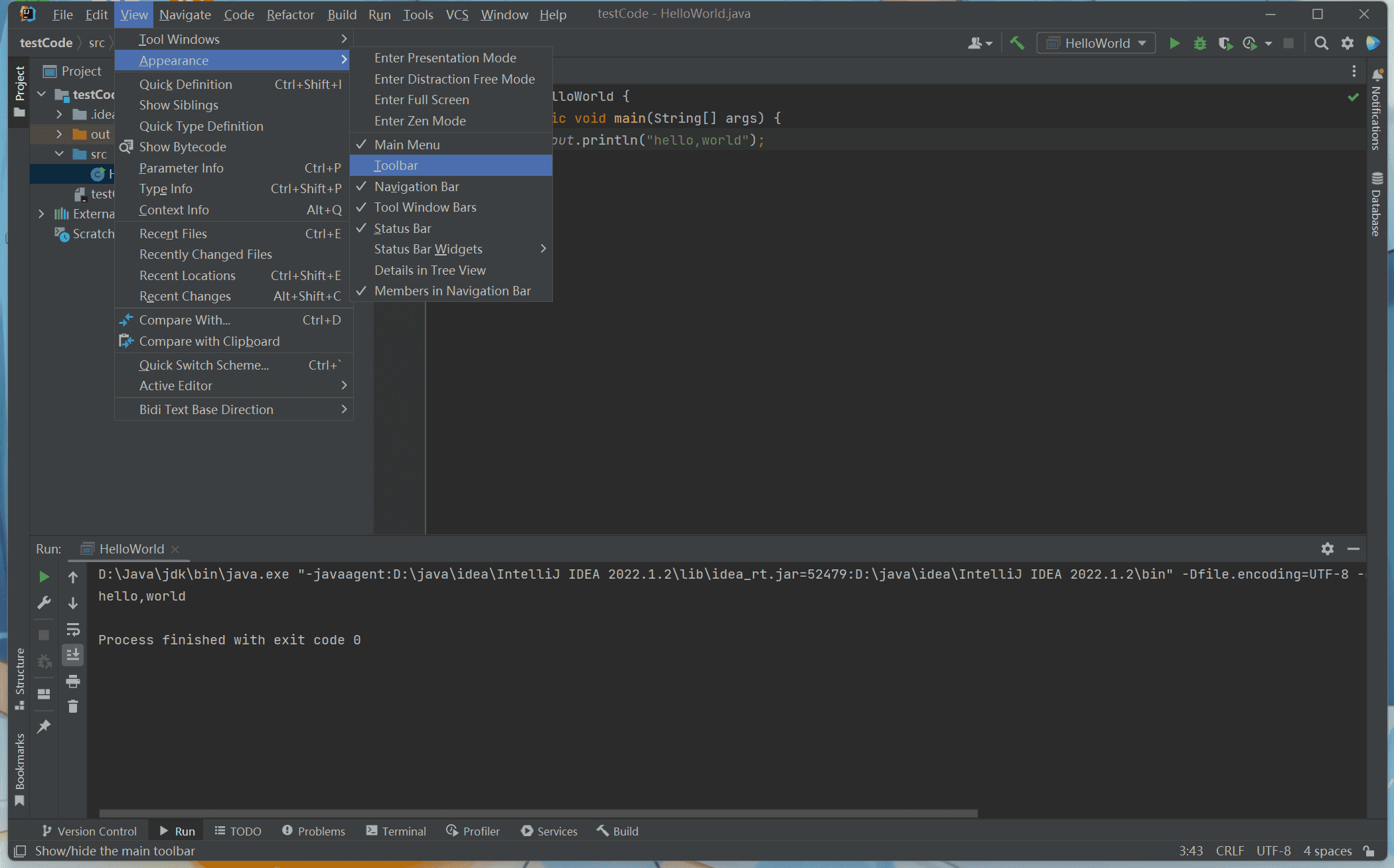Open the Bookmarks side tool window
The image size is (1394, 868).
[x=20, y=769]
